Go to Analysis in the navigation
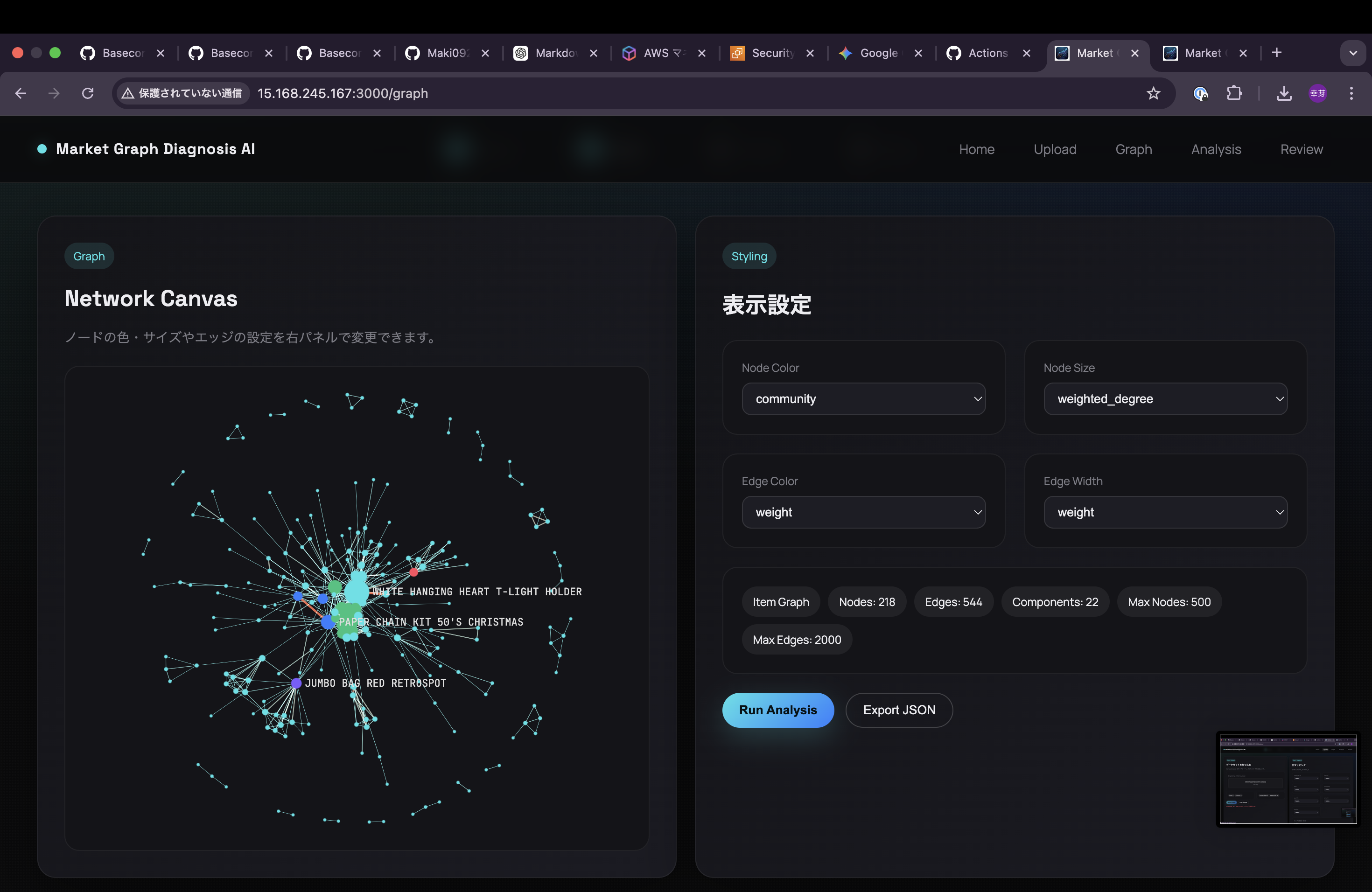Screen dimensions: 1372x892 tap(1216, 149)
